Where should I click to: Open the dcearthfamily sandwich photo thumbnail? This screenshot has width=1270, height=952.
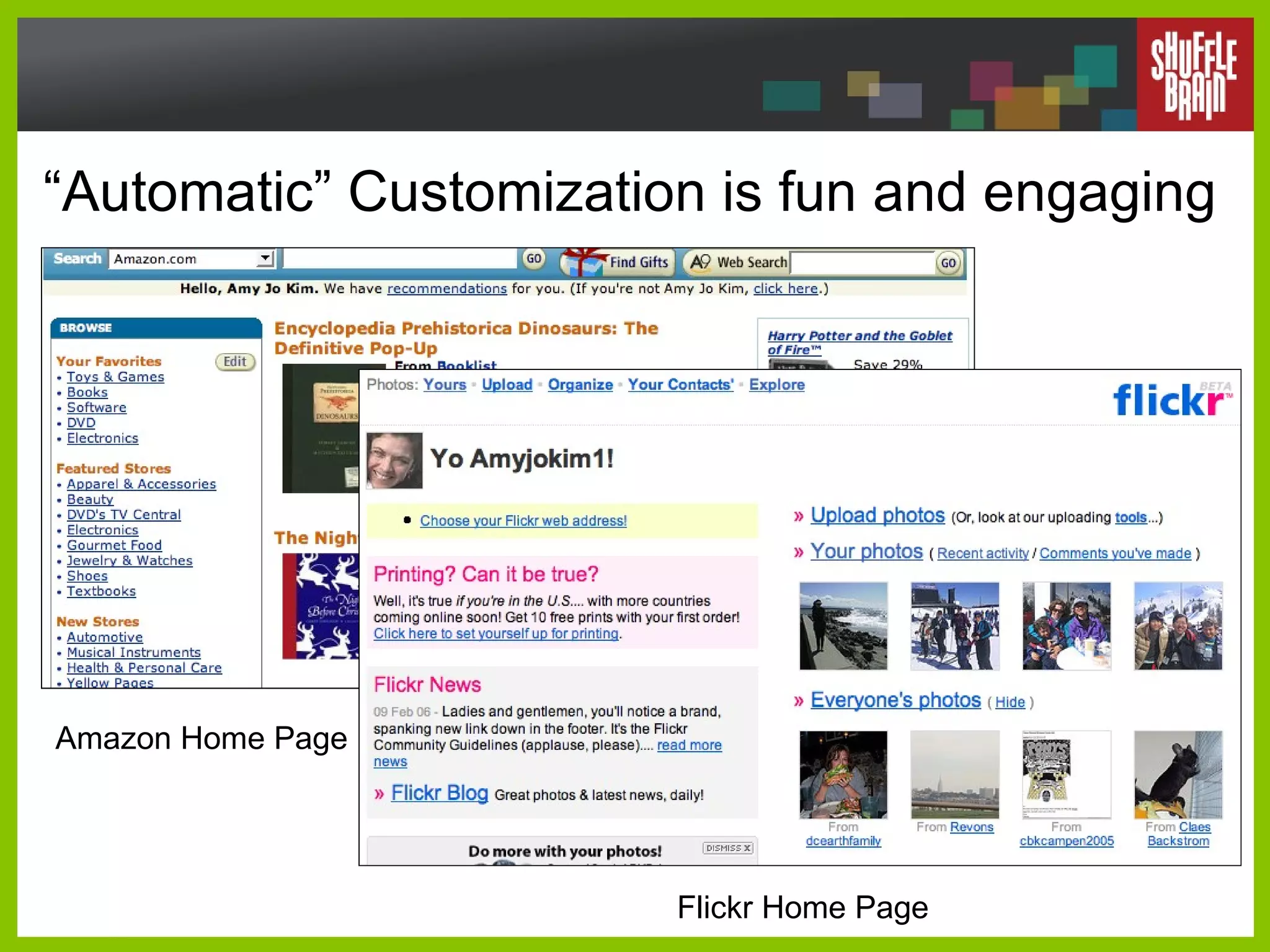click(843, 775)
